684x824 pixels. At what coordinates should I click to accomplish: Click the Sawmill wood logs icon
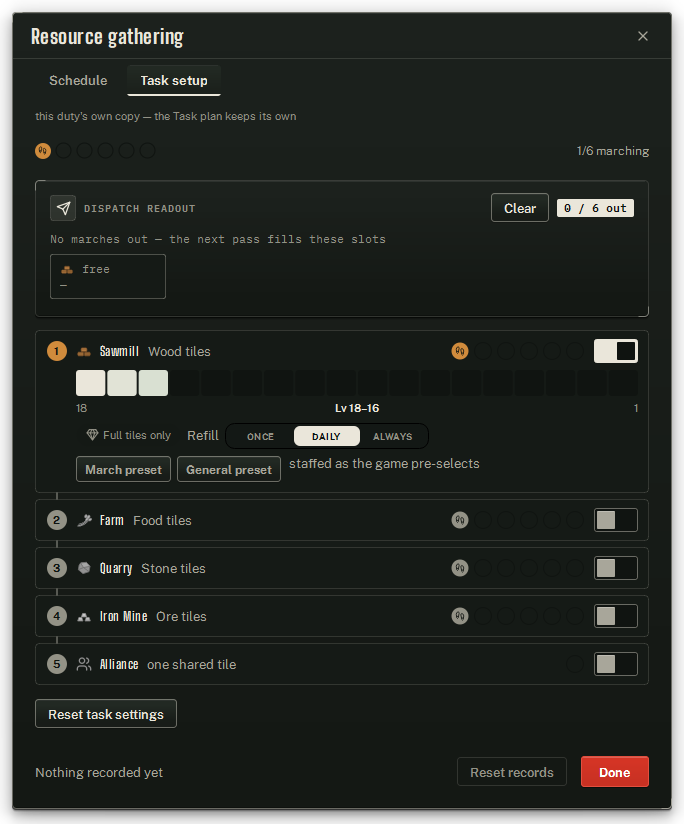pos(84,352)
